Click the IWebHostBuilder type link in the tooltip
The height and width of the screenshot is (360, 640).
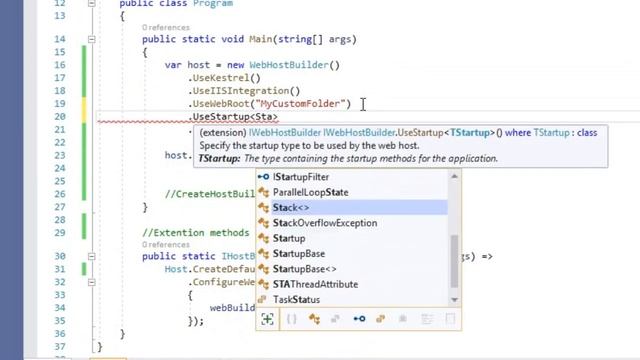point(285,133)
